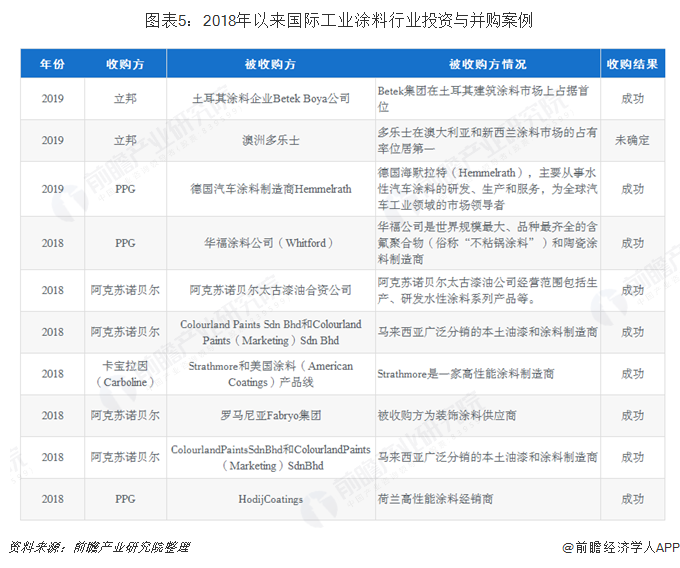Click the "卡宝拉因（Carboline）" acquirer cell
The height and width of the screenshot is (568, 680).
[x=125, y=374]
